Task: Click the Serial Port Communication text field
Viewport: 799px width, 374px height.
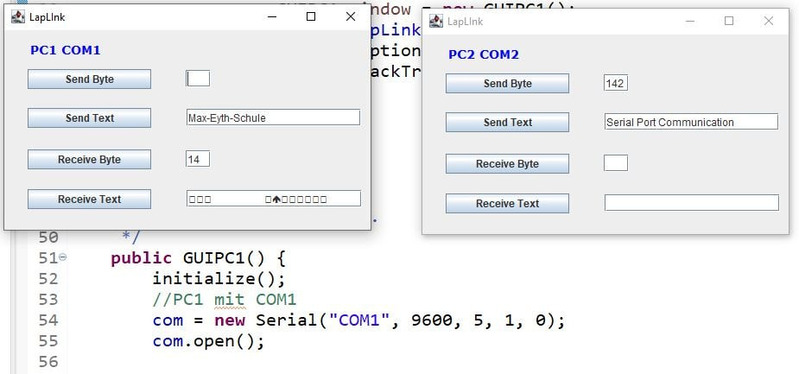Action: 691,122
